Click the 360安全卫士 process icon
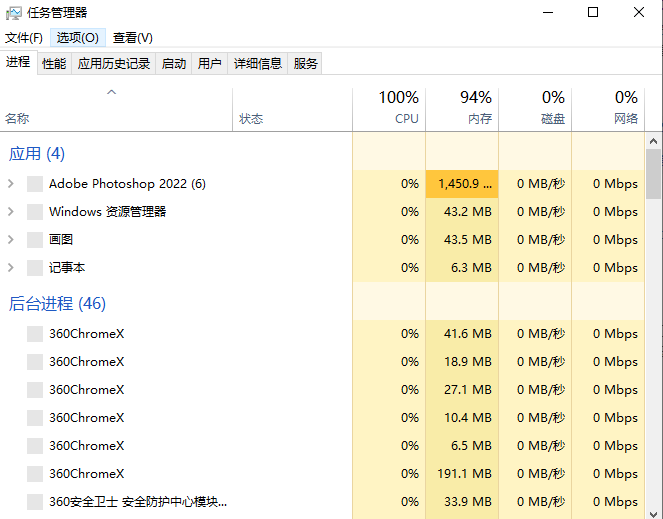 click(35, 502)
